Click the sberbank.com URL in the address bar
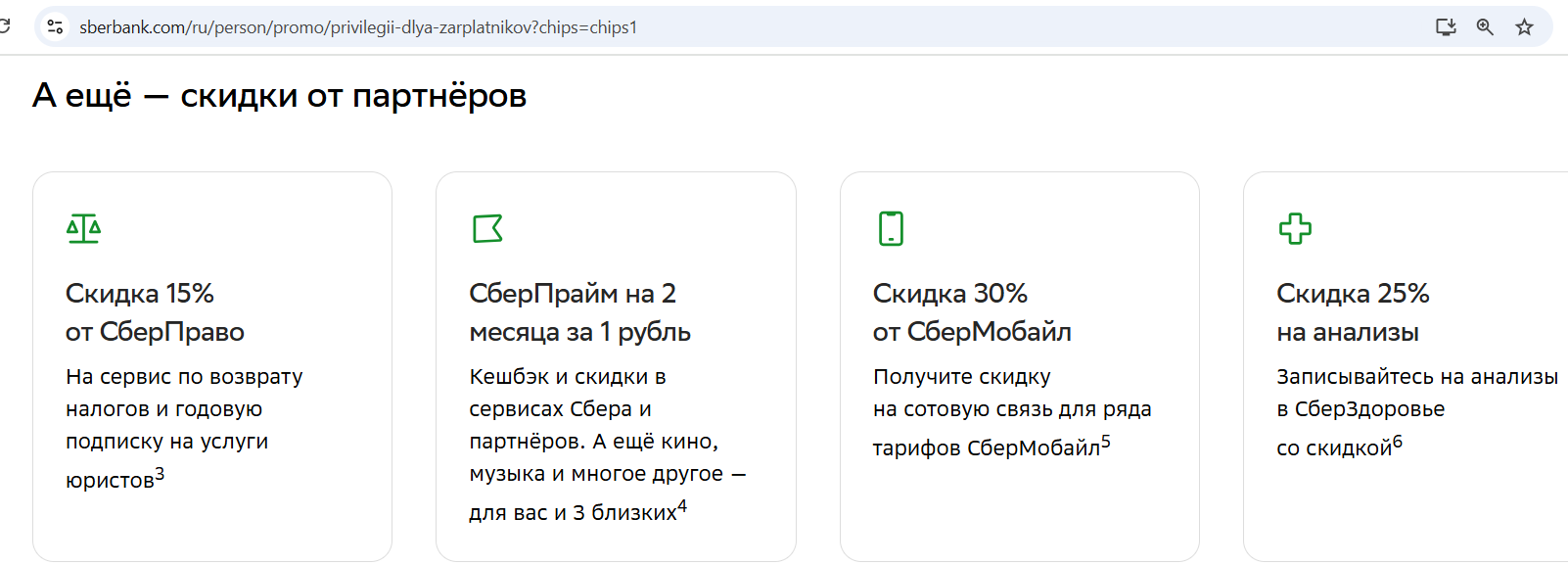This screenshot has width=1568, height=565. [358, 27]
